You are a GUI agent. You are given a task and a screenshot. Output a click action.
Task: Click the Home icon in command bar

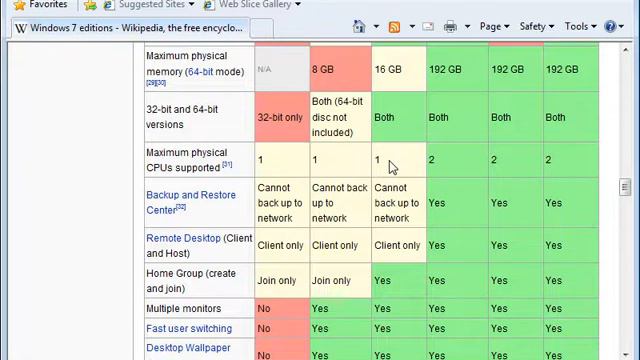coord(359,27)
